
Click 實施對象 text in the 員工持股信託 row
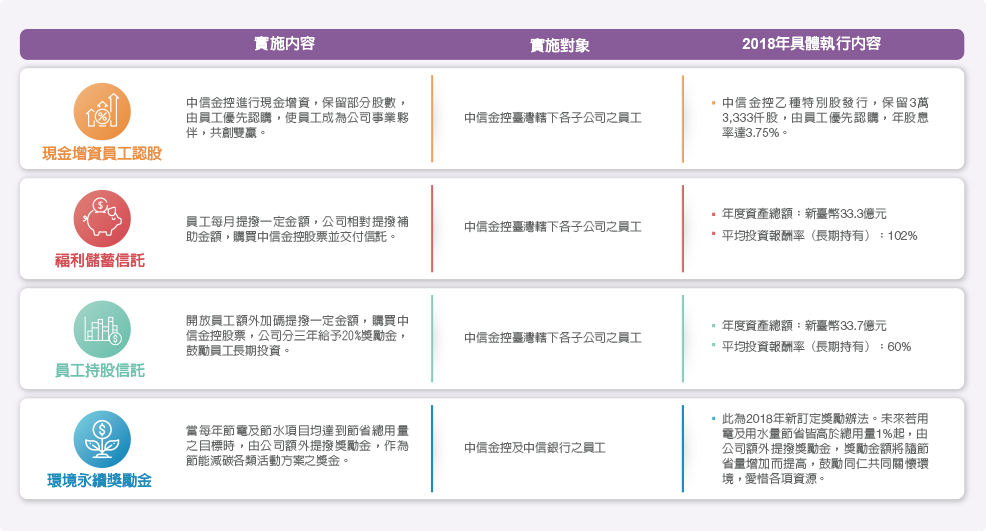click(553, 338)
